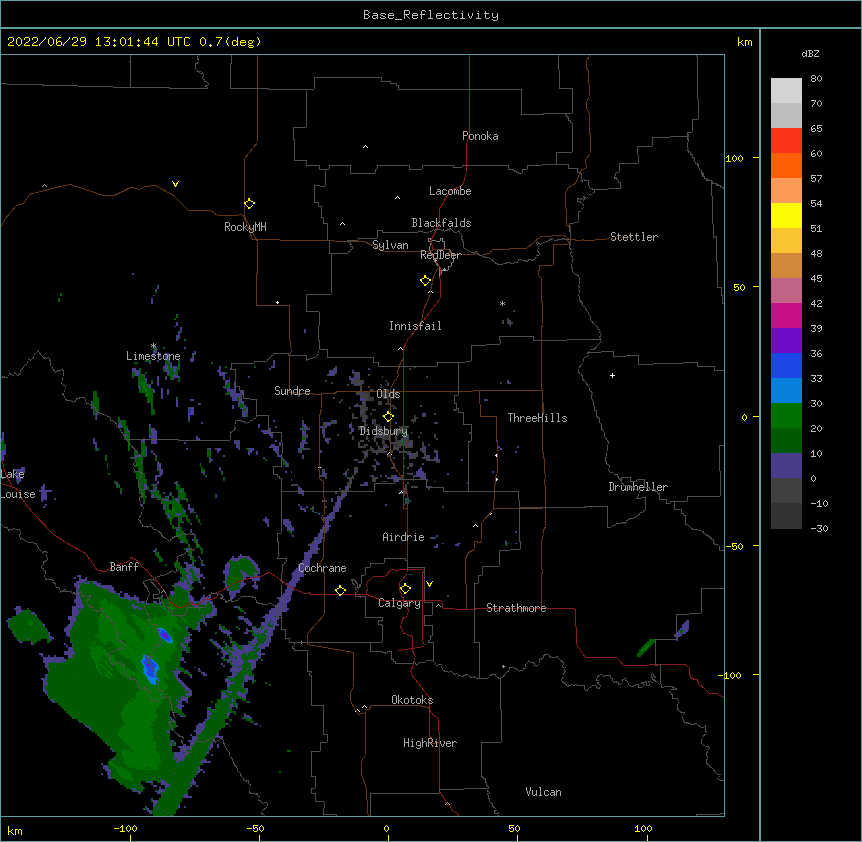Choose the purple 36-39 dBZ legend swatch
This screenshot has width=862, height=842.
786,341
